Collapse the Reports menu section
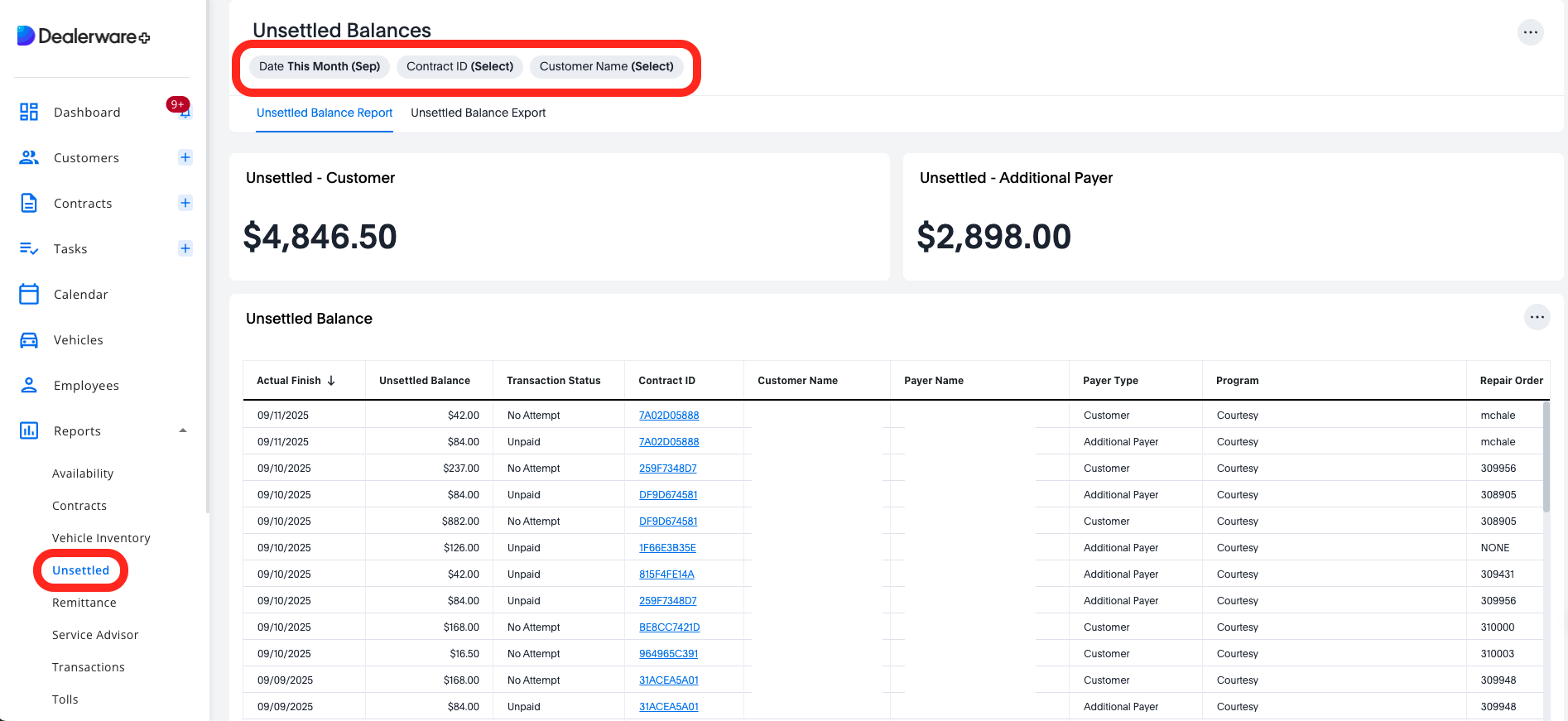Viewport: 1568px width, 721px height. click(x=183, y=430)
